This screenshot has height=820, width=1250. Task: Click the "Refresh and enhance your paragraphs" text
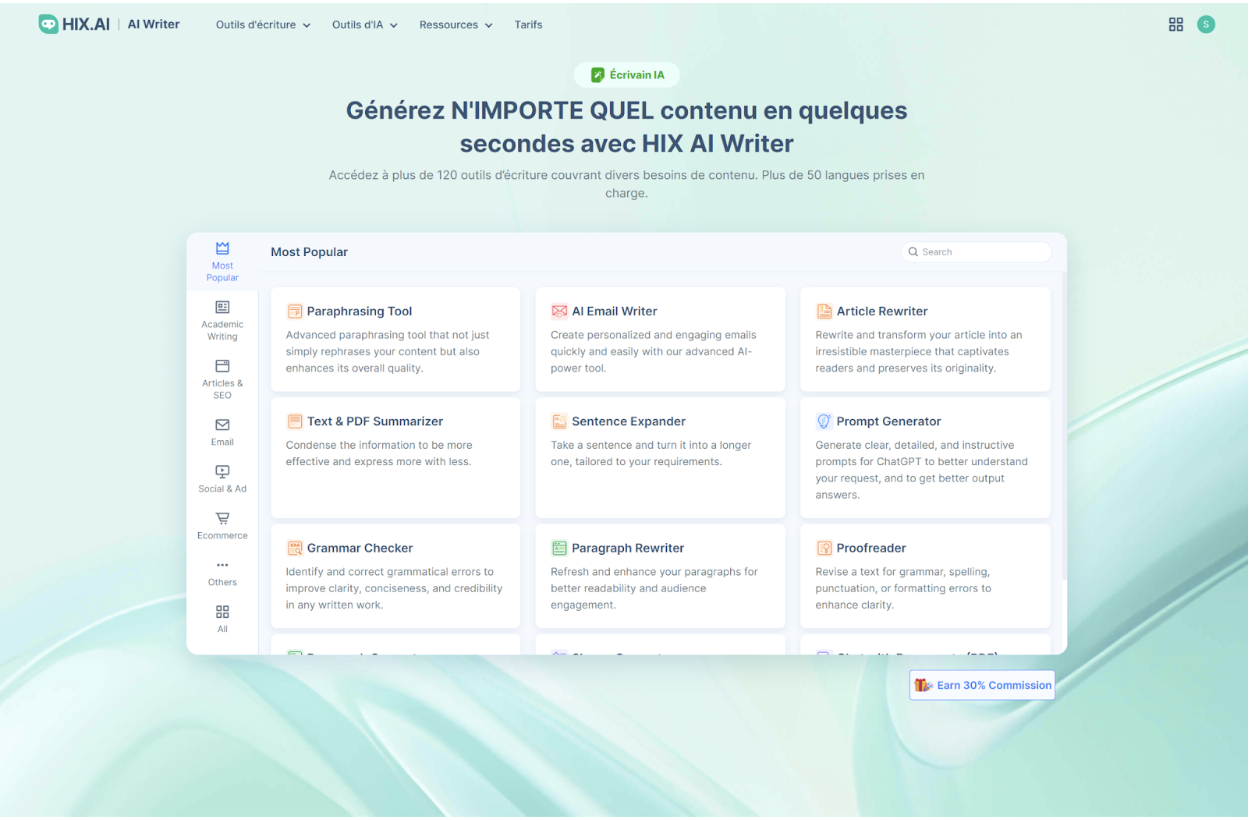654,589
